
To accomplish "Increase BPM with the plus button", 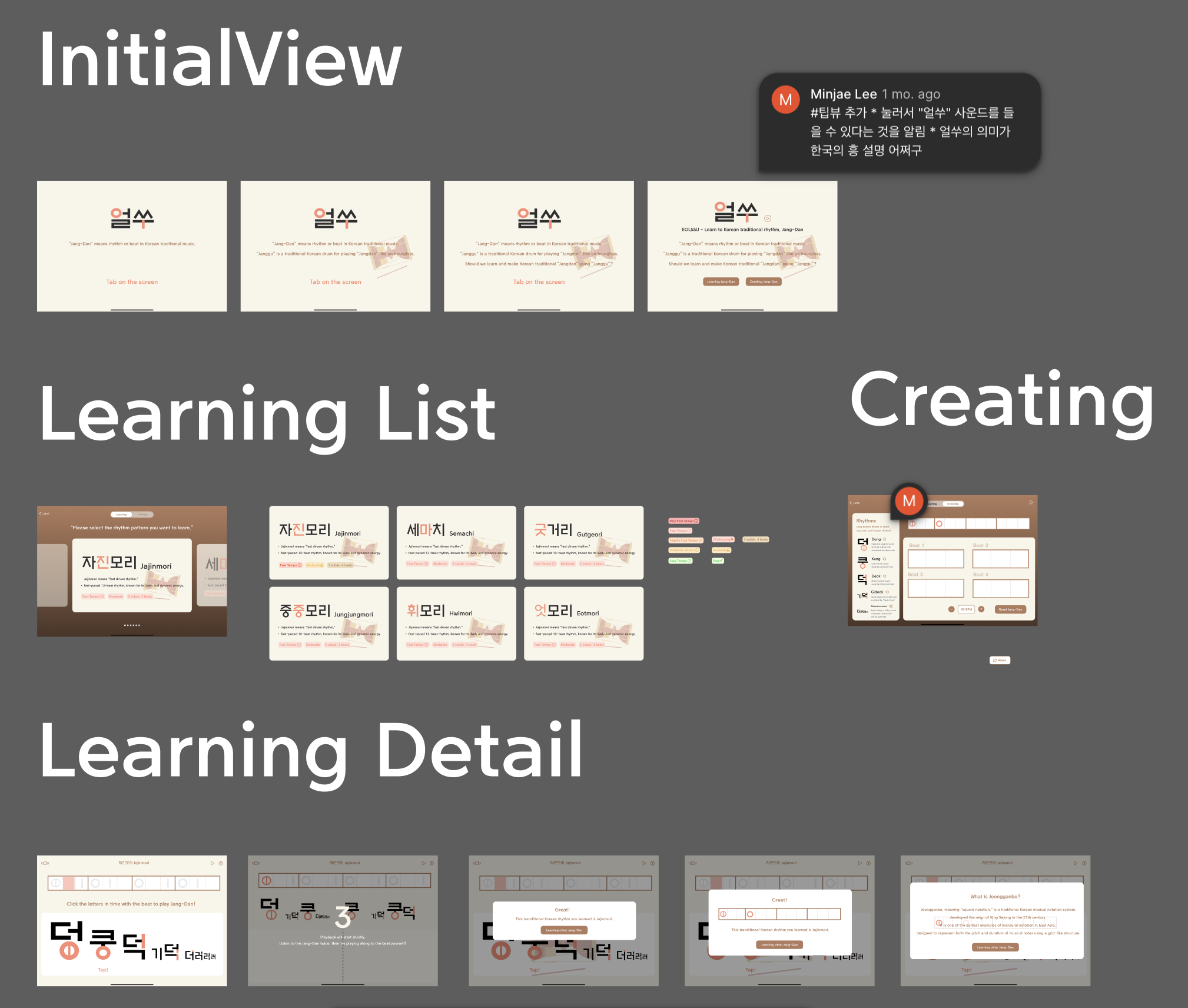I will tap(981, 609).
